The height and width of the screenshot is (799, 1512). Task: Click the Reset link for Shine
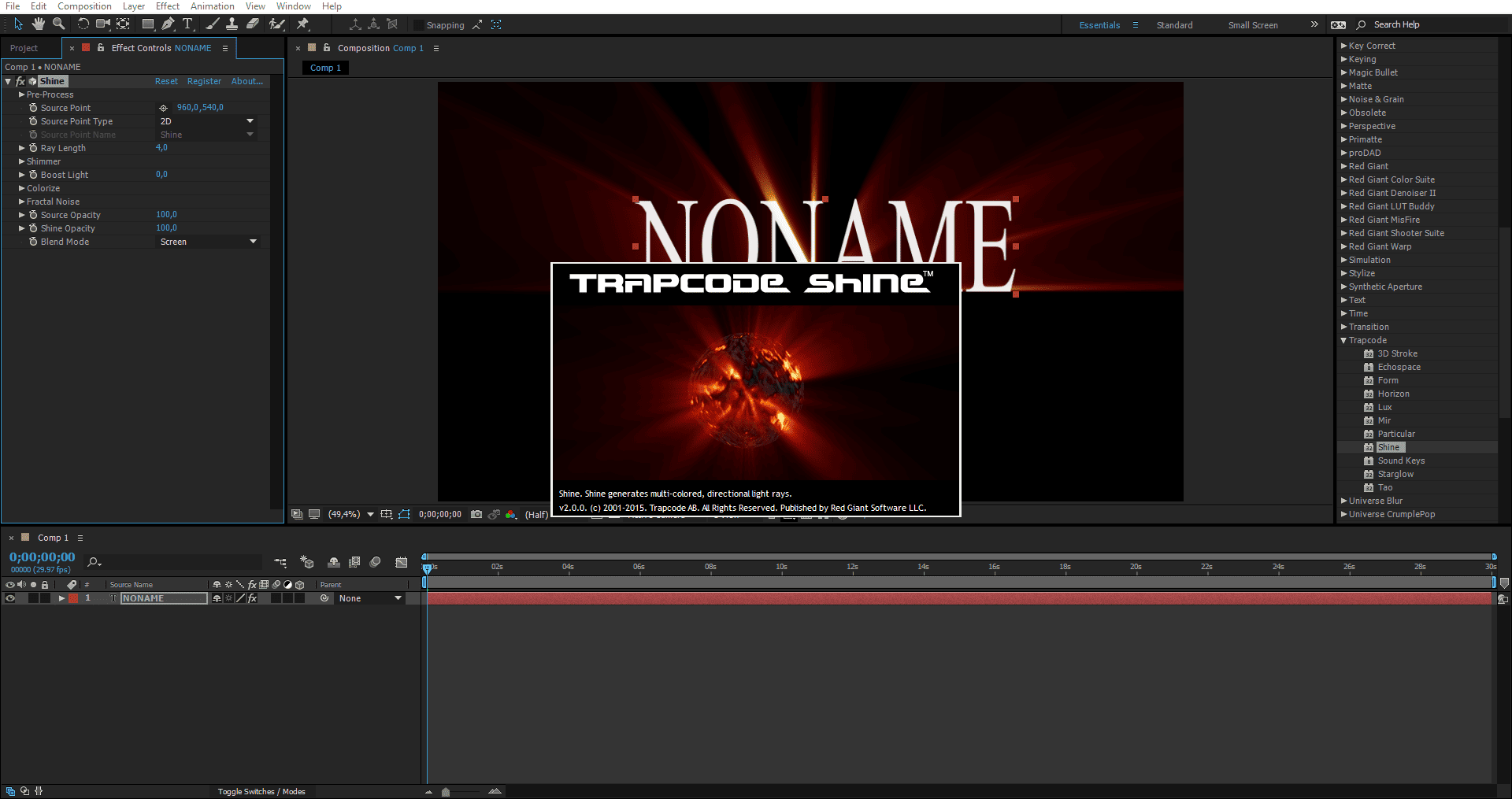click(x=166, y=81)
